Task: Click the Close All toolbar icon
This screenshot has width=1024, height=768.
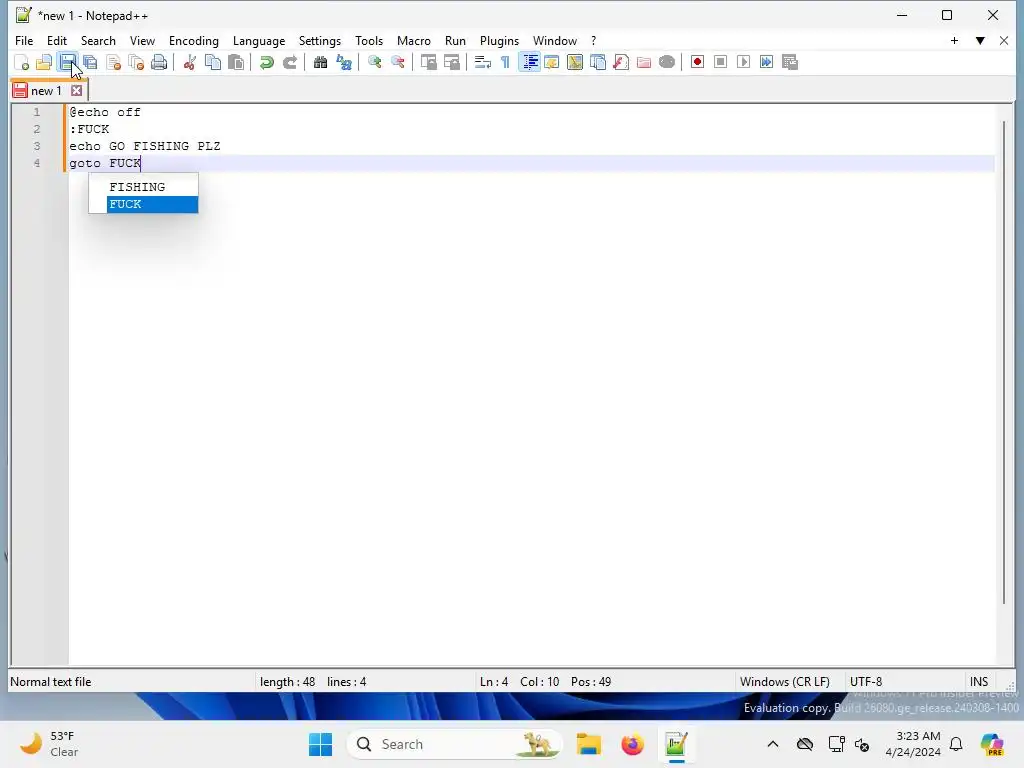Action: (136, 63)
